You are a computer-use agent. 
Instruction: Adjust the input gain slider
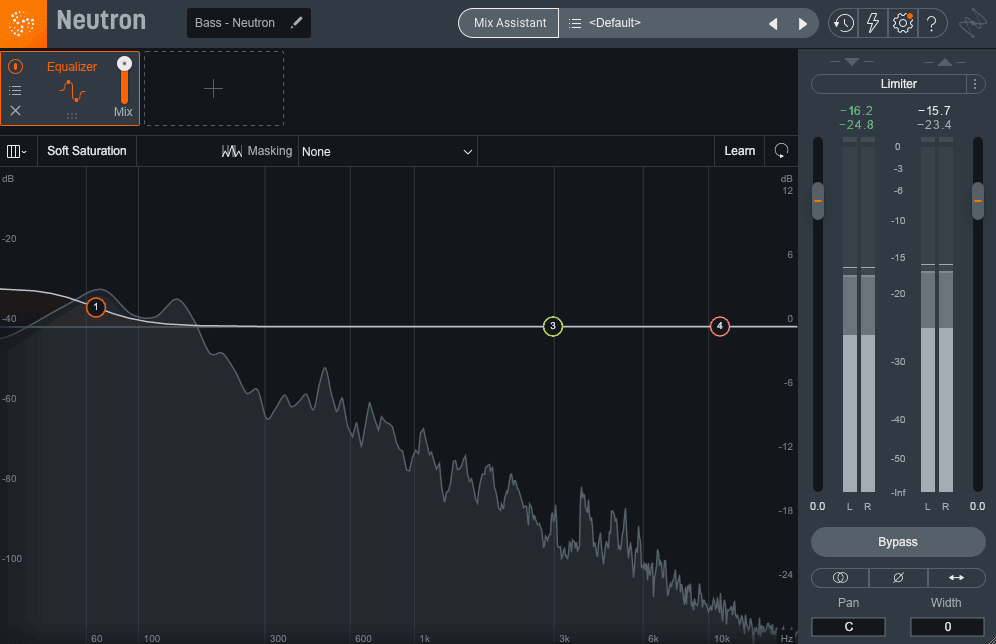[x=818, y=201]
